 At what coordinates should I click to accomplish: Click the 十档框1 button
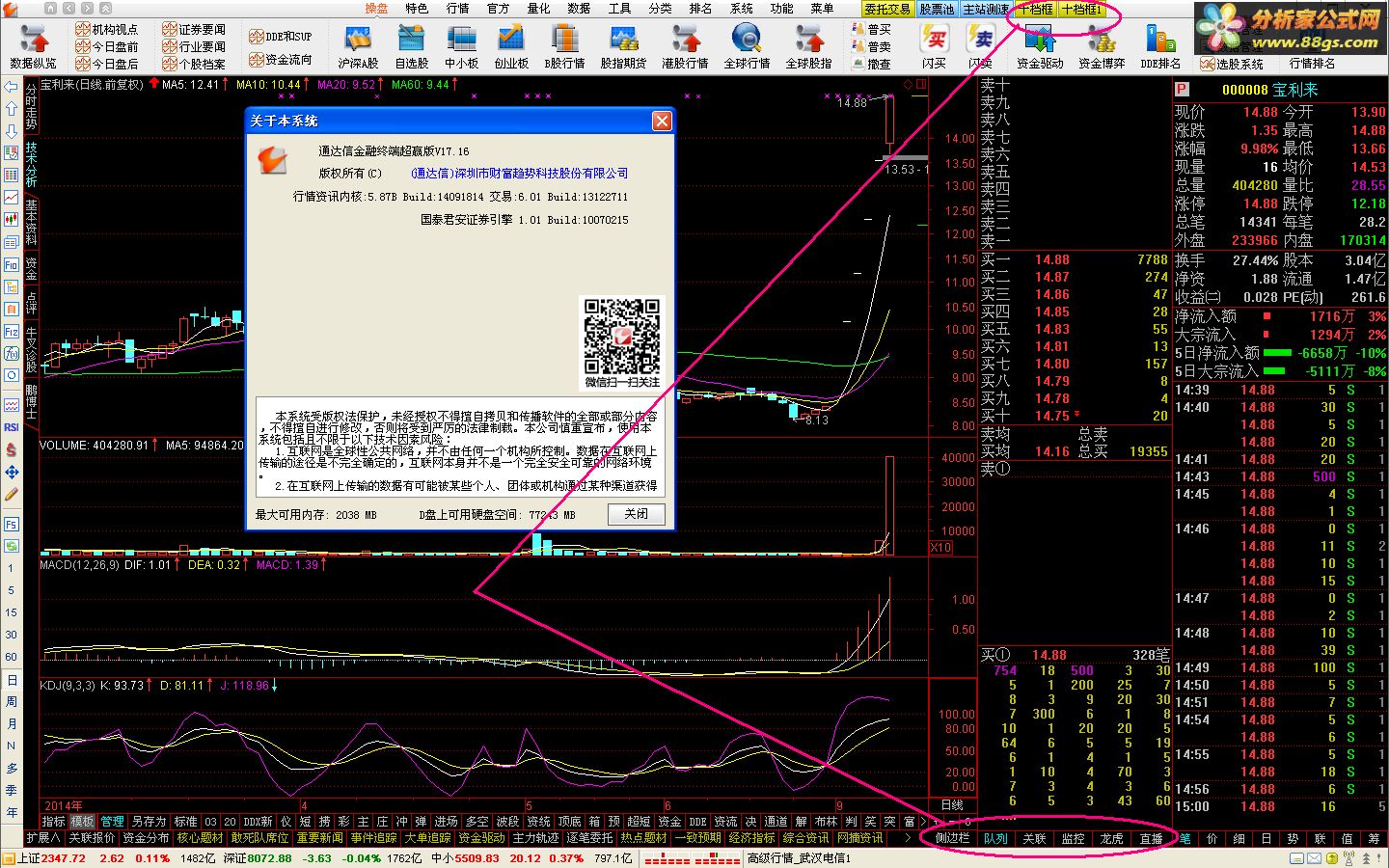1081,9
